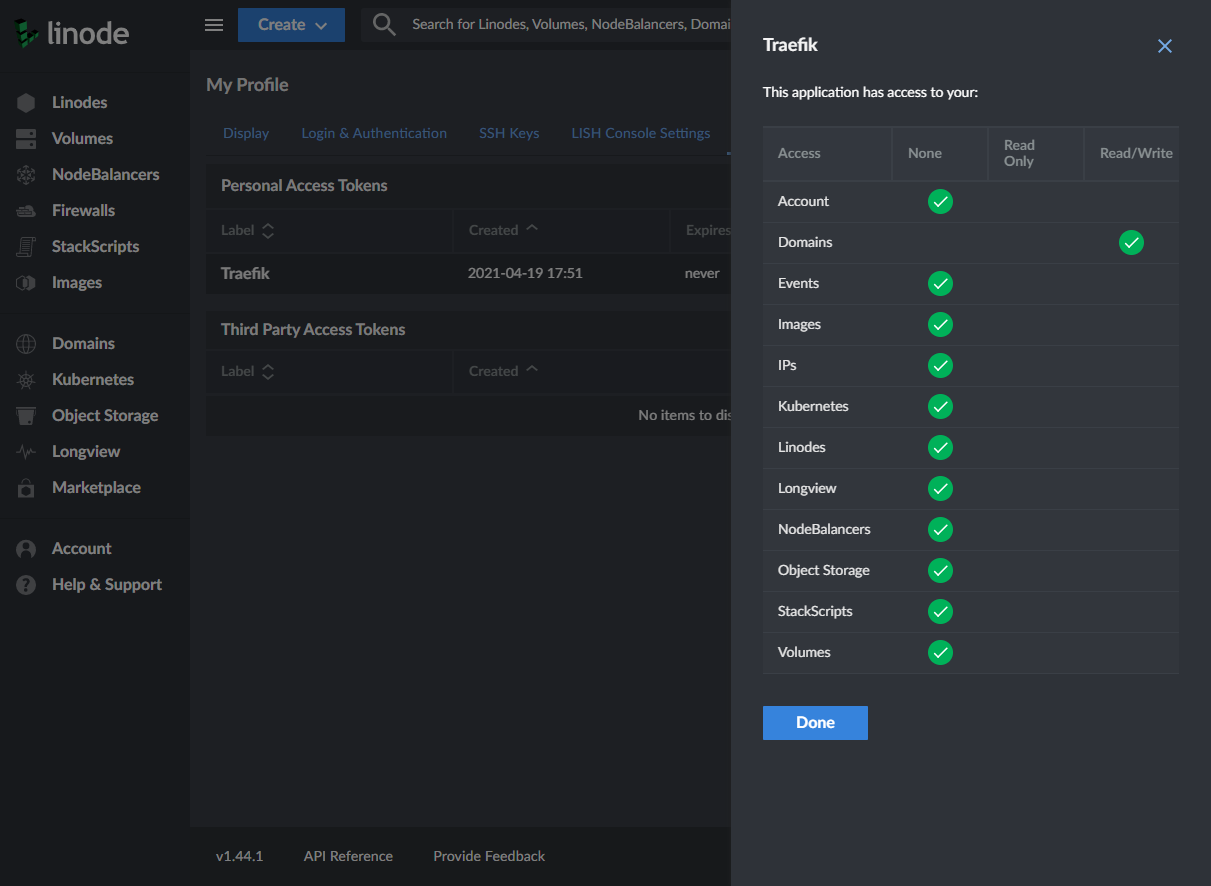Click the Linode logo

pyautogui.click(x=71, y=33)
